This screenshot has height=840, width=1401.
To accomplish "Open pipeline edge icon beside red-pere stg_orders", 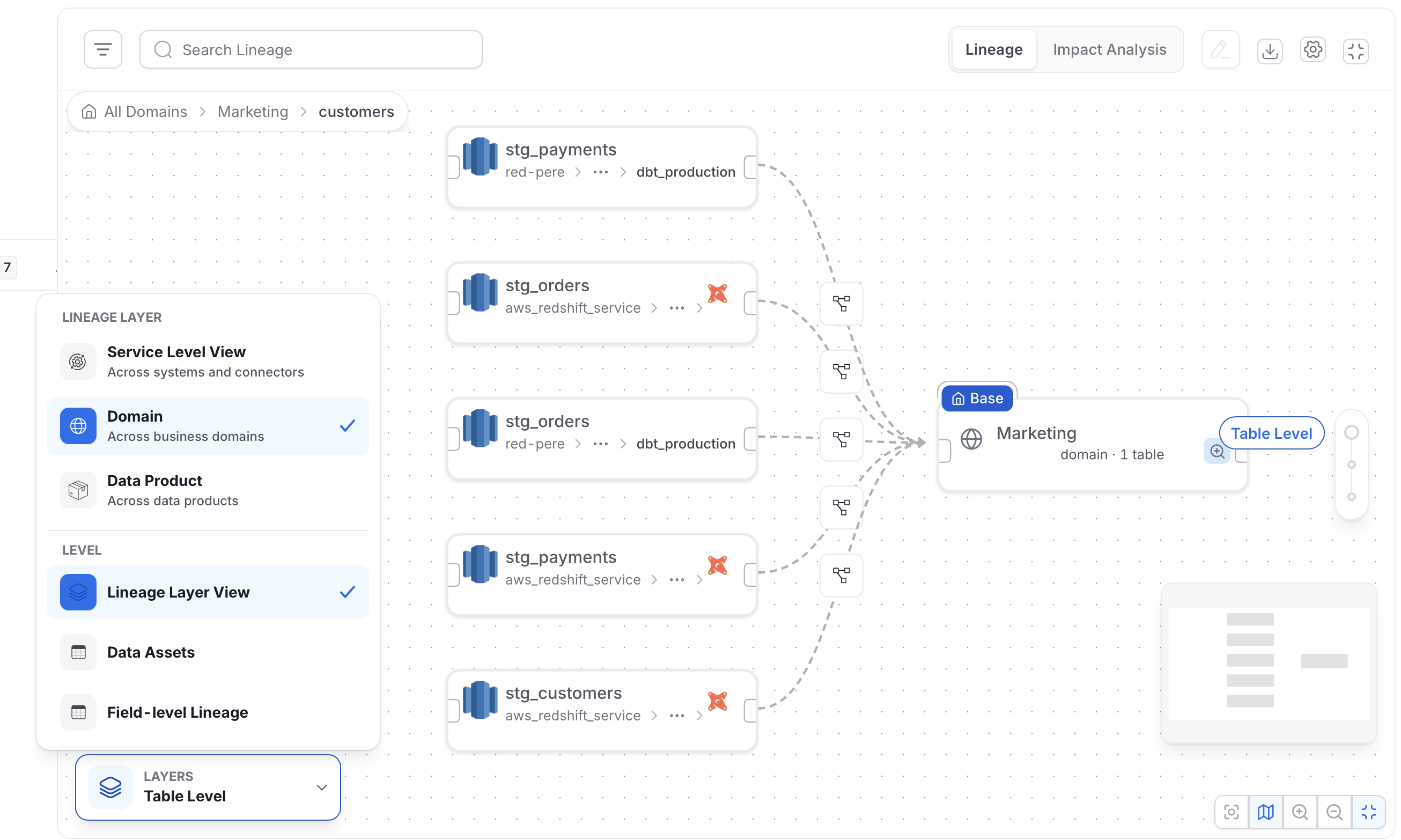I will pyautogui.click(x=841, y=439).
